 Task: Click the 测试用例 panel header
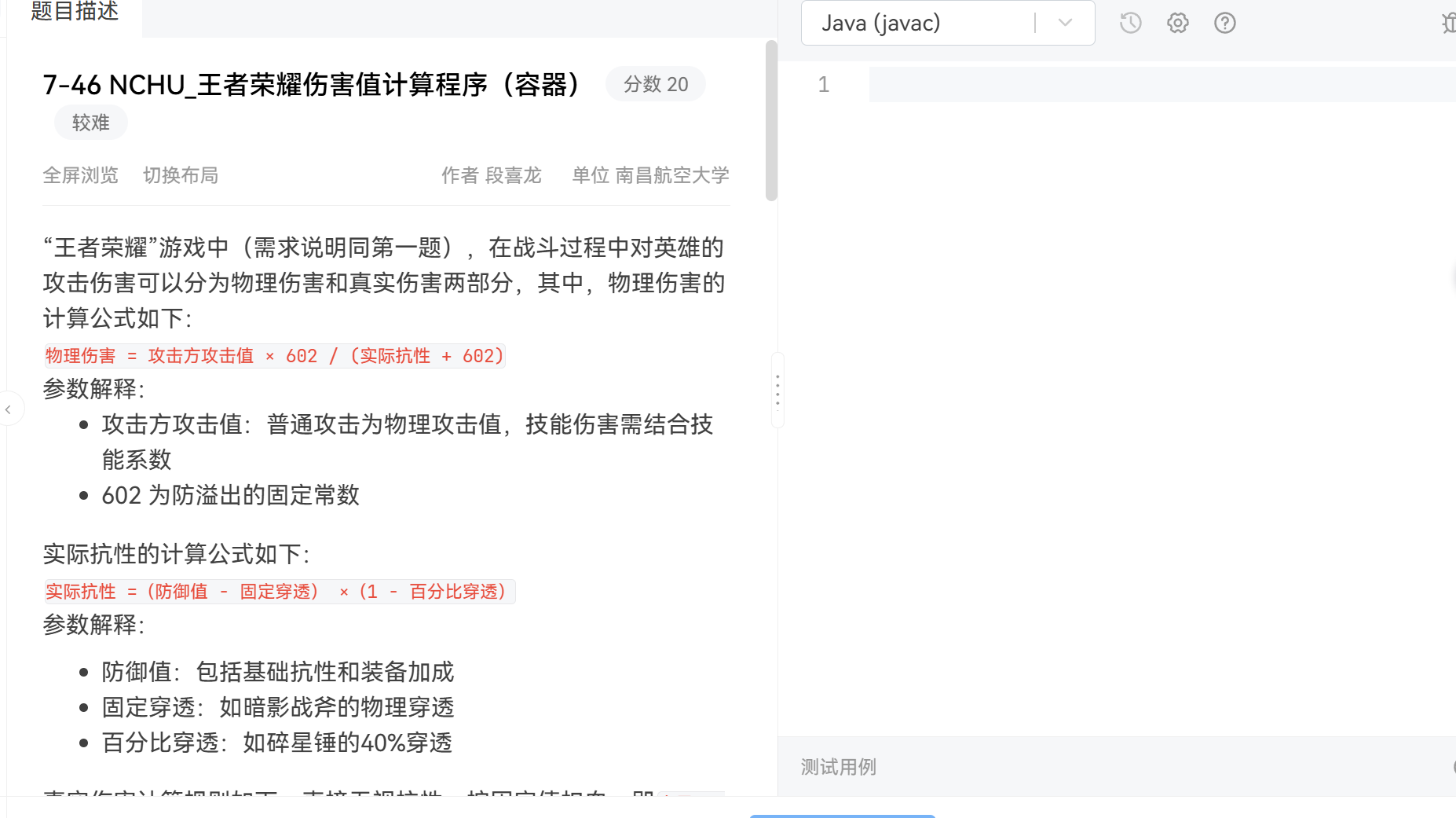tap(838, 767)
